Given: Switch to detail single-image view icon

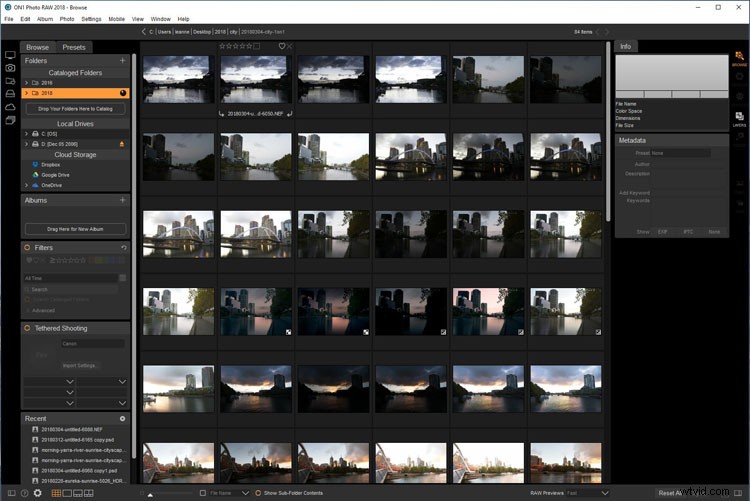Looking at the screenshot, I should point(67,493).
